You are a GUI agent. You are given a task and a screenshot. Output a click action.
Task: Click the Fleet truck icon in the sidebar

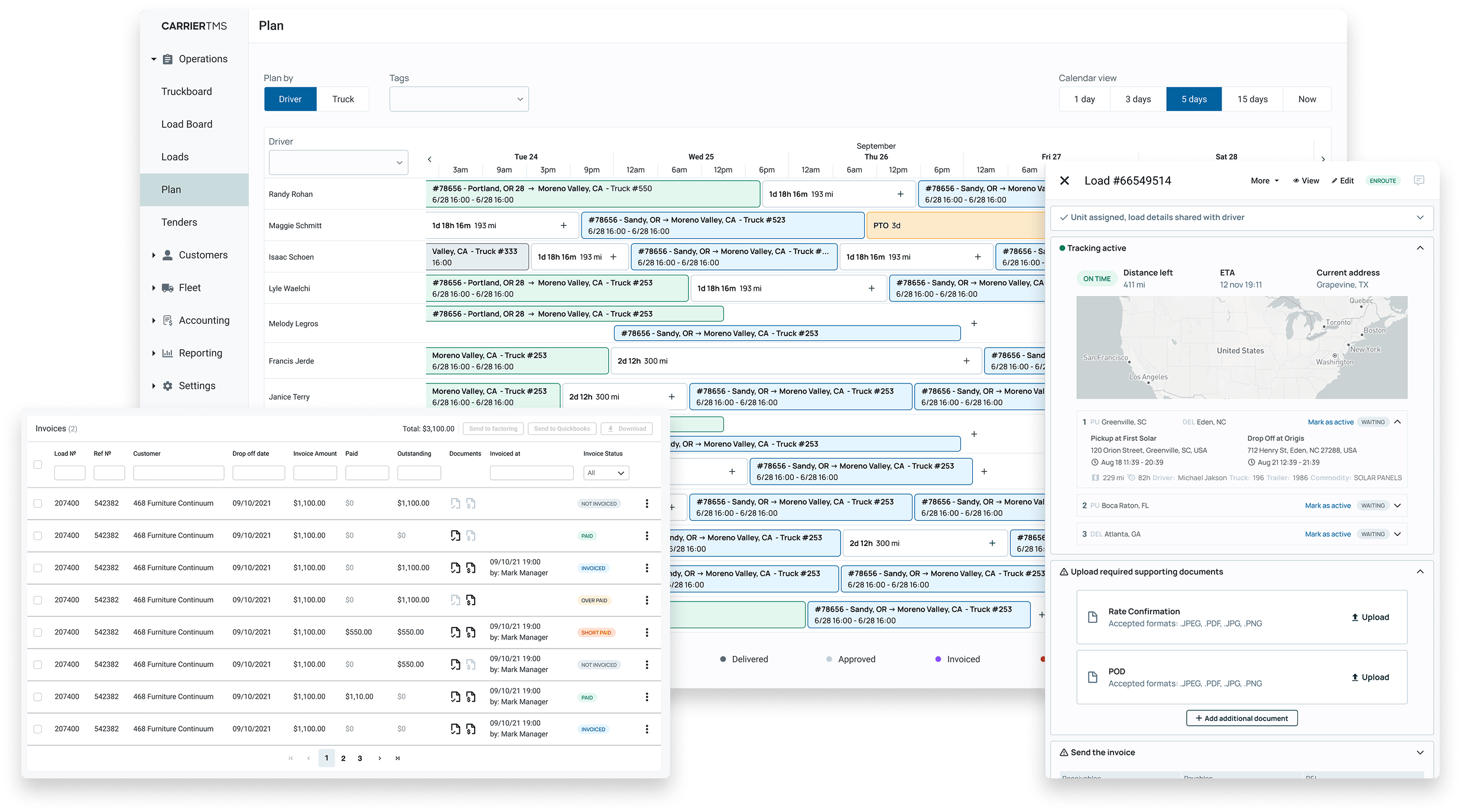(x=168, y=287)
